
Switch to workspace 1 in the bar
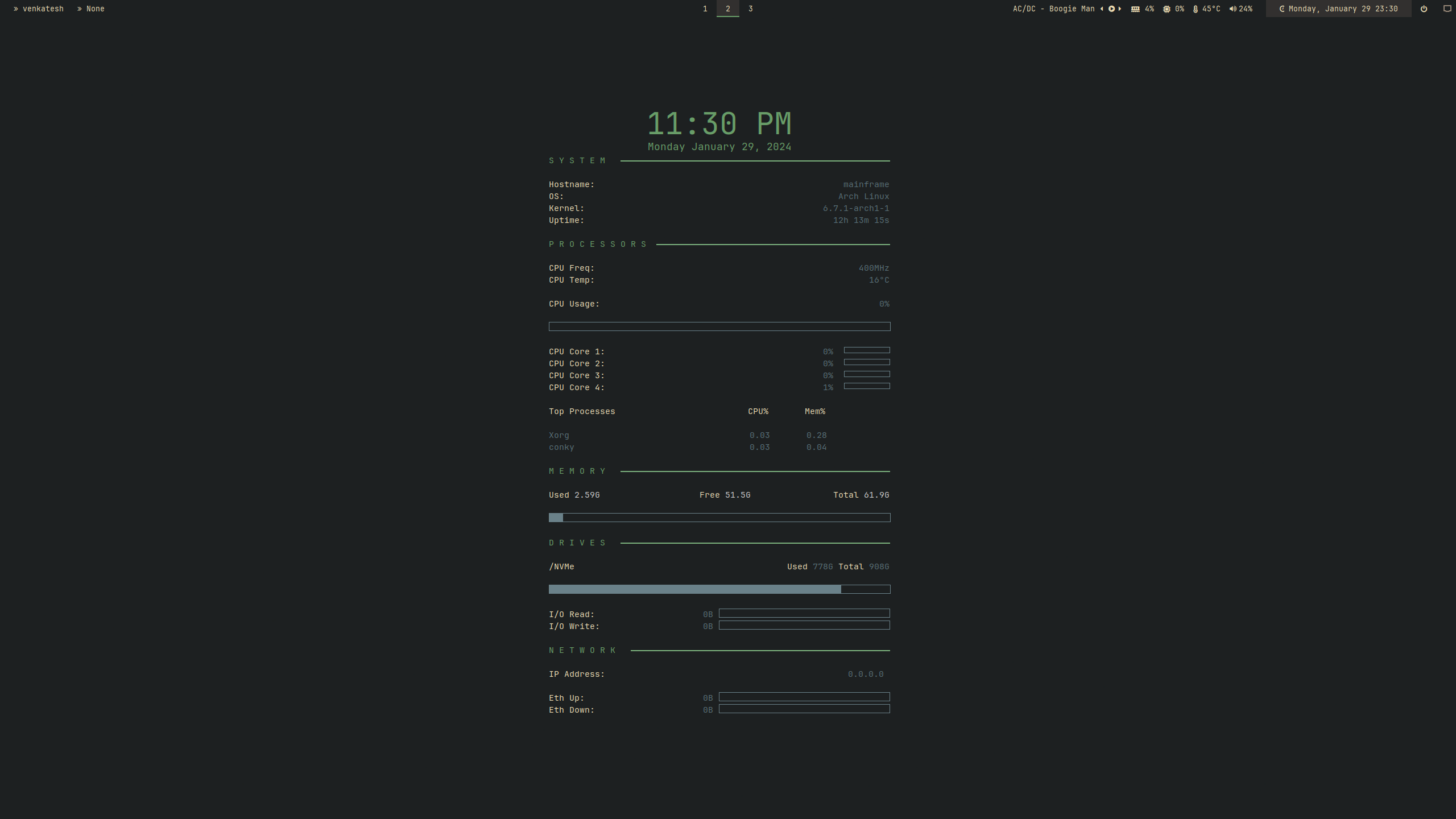[705, 9]
